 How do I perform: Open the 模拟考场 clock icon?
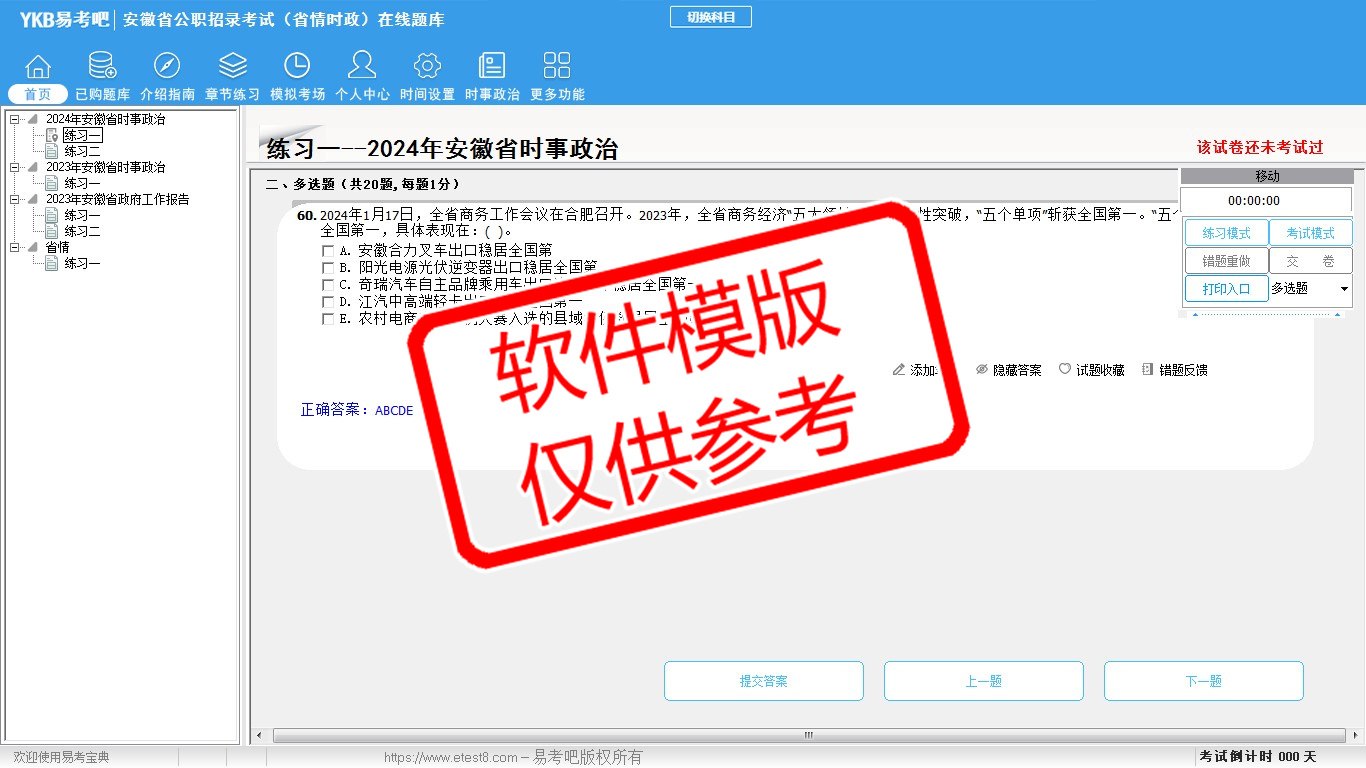click(297, 67)
